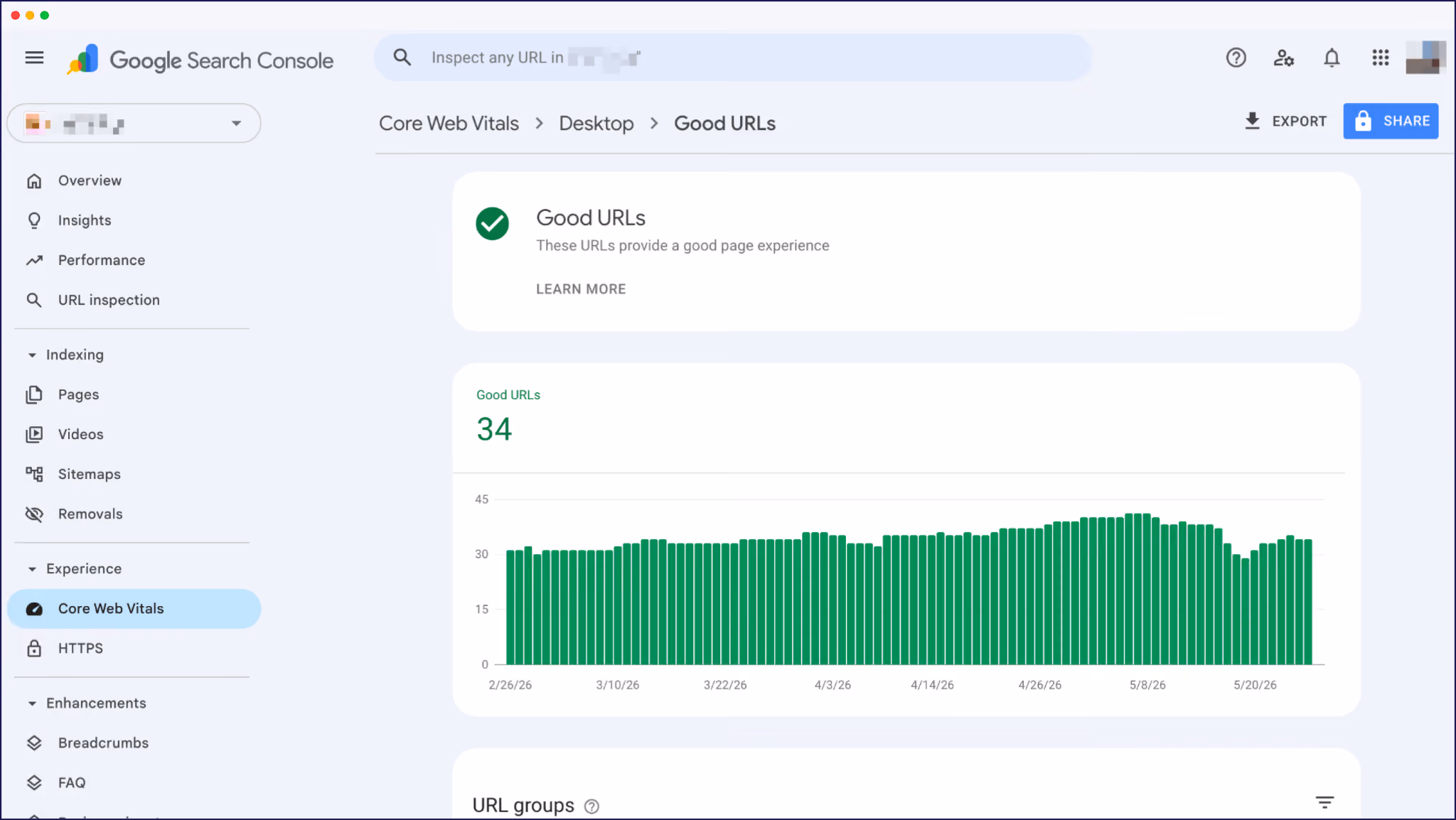Collapse the Experience section
1456x820 pixels.
[x=32, y=569]
